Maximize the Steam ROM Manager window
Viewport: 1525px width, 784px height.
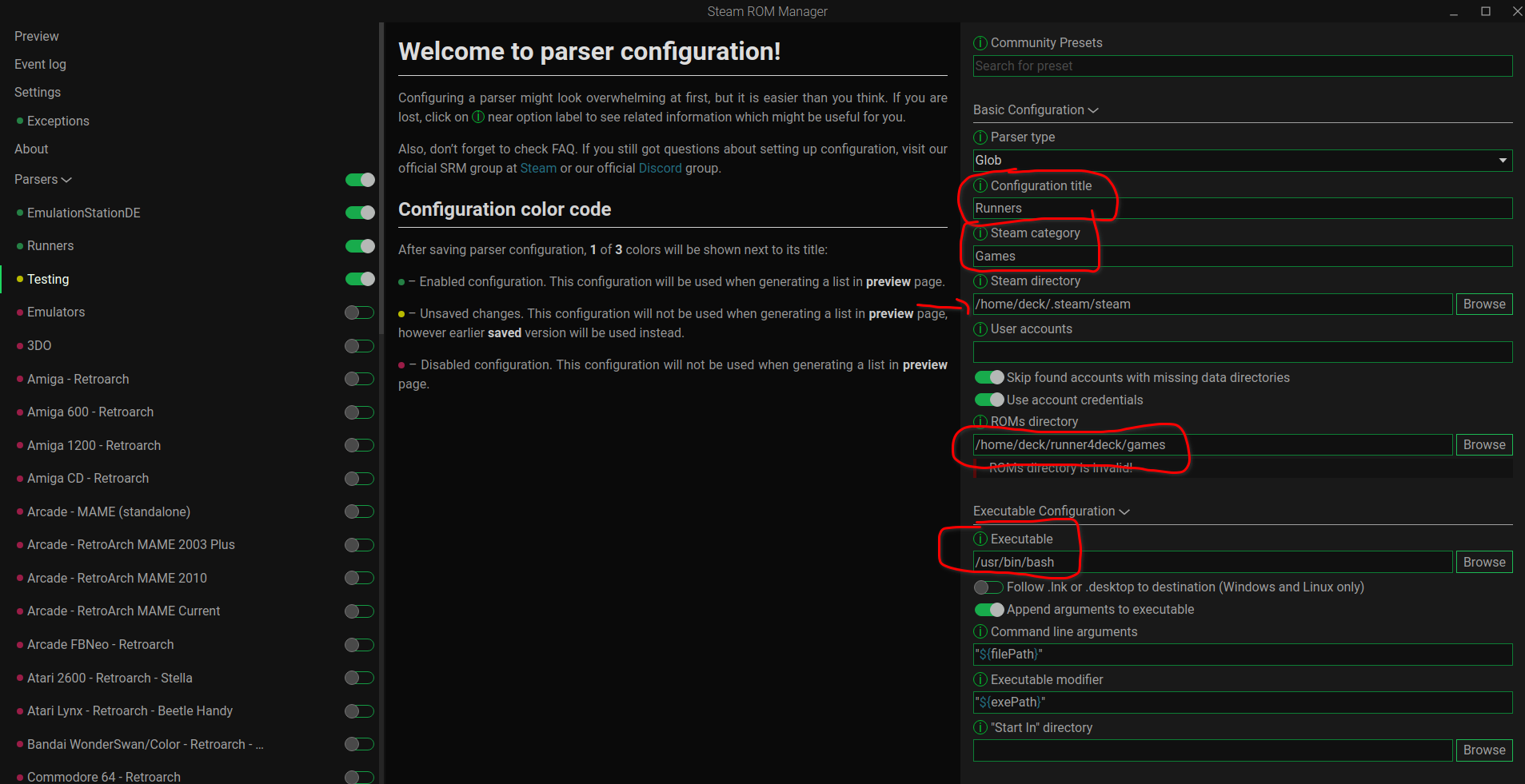(x=1486, y=11)
